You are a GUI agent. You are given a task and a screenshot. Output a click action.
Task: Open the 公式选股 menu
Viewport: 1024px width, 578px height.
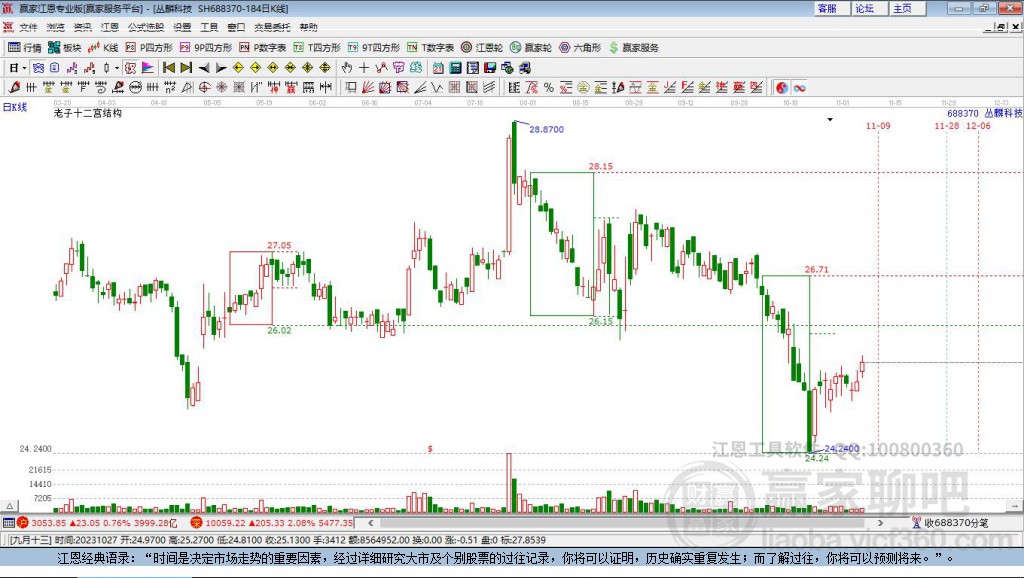pos(146,27)
